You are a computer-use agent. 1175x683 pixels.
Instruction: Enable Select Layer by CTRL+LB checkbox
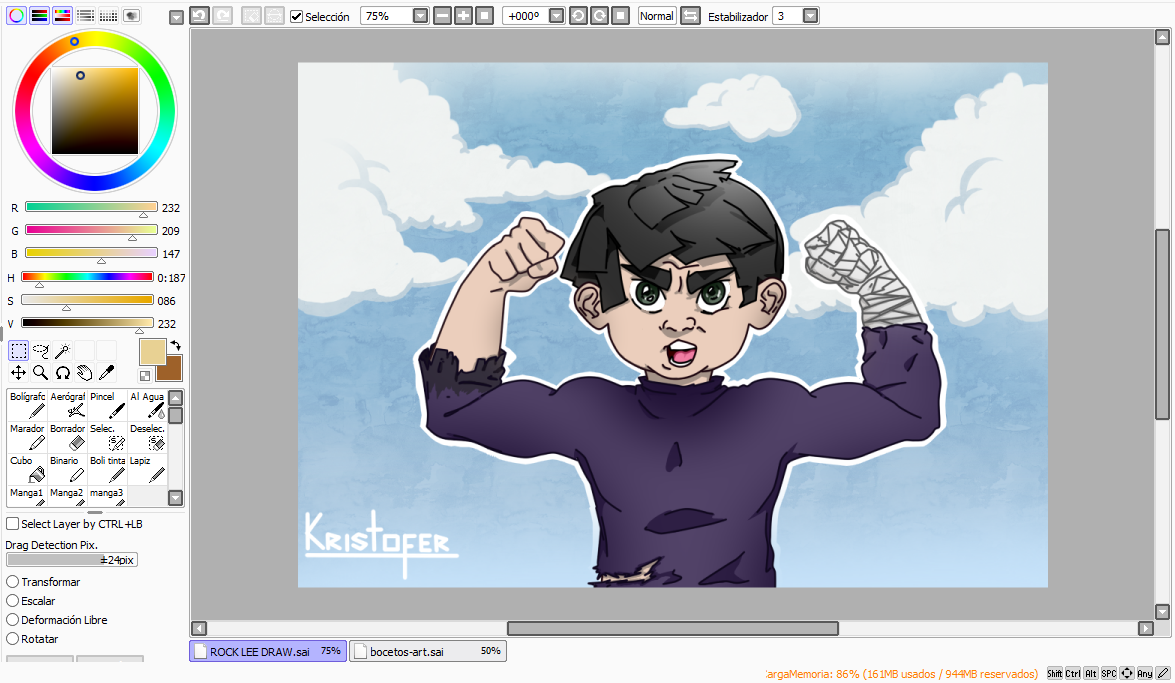[13, 523]
